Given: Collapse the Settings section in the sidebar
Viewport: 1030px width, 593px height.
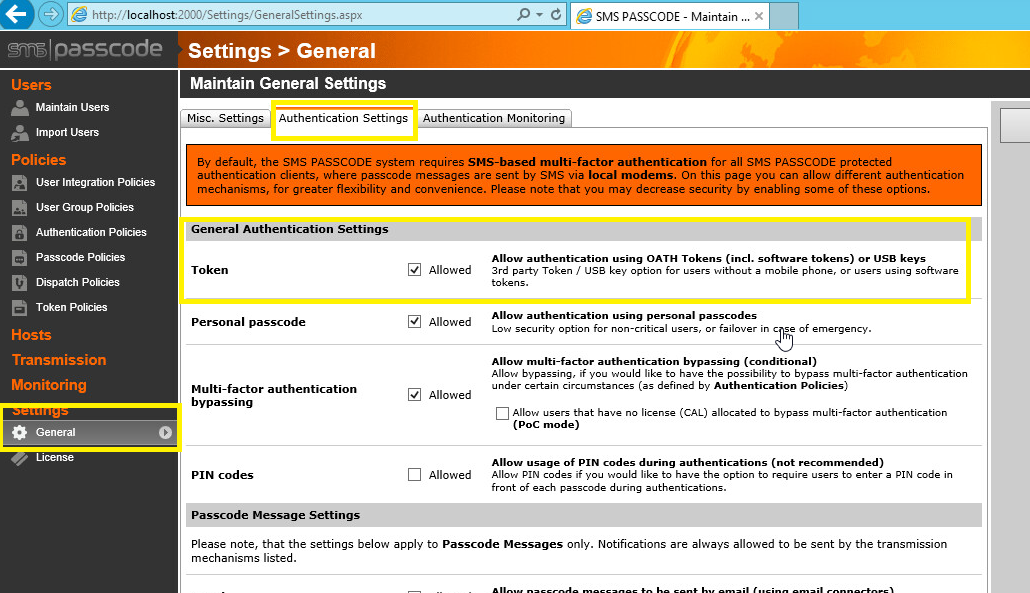Looking at the screenshot, I should point(40,411).
